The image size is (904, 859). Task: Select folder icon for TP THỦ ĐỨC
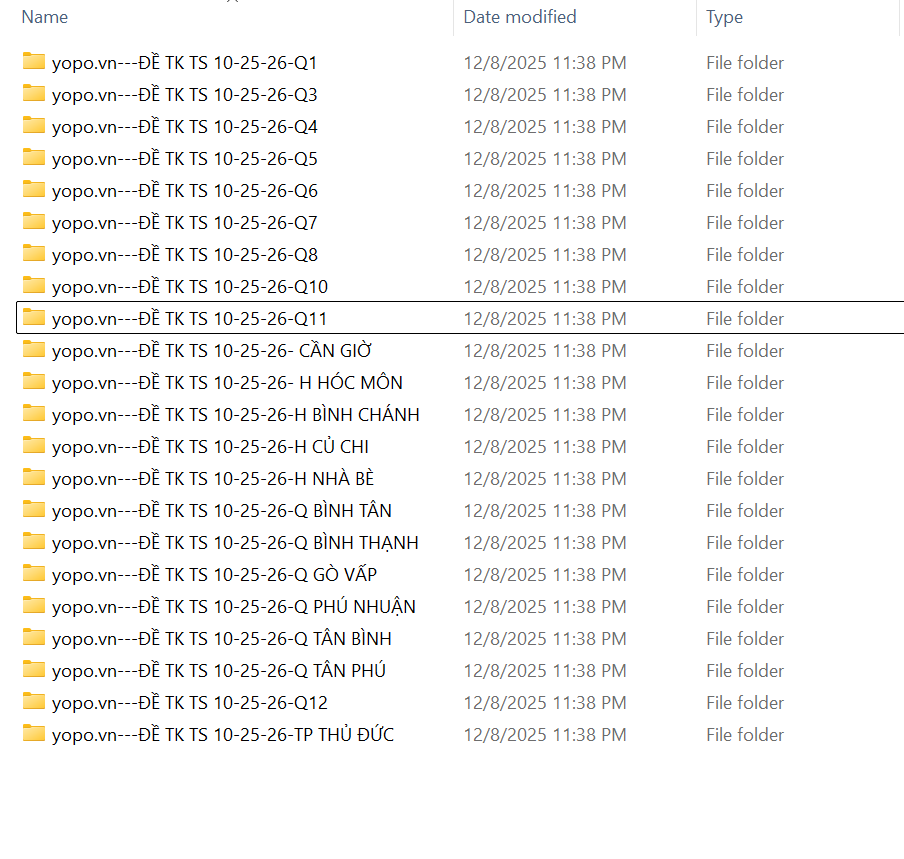[34, 734]
